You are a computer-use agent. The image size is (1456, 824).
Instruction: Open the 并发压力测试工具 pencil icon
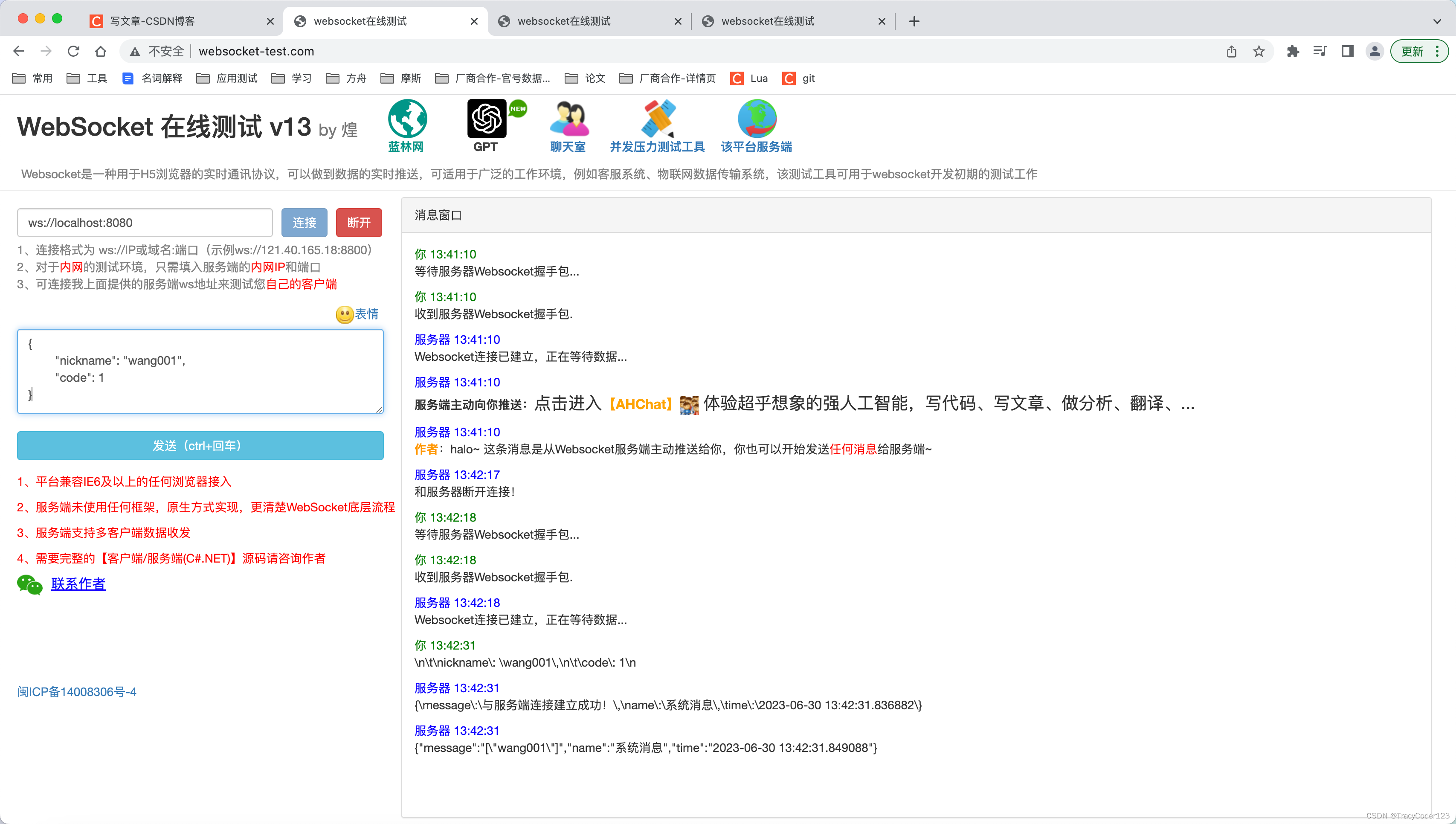pos(658,119)
